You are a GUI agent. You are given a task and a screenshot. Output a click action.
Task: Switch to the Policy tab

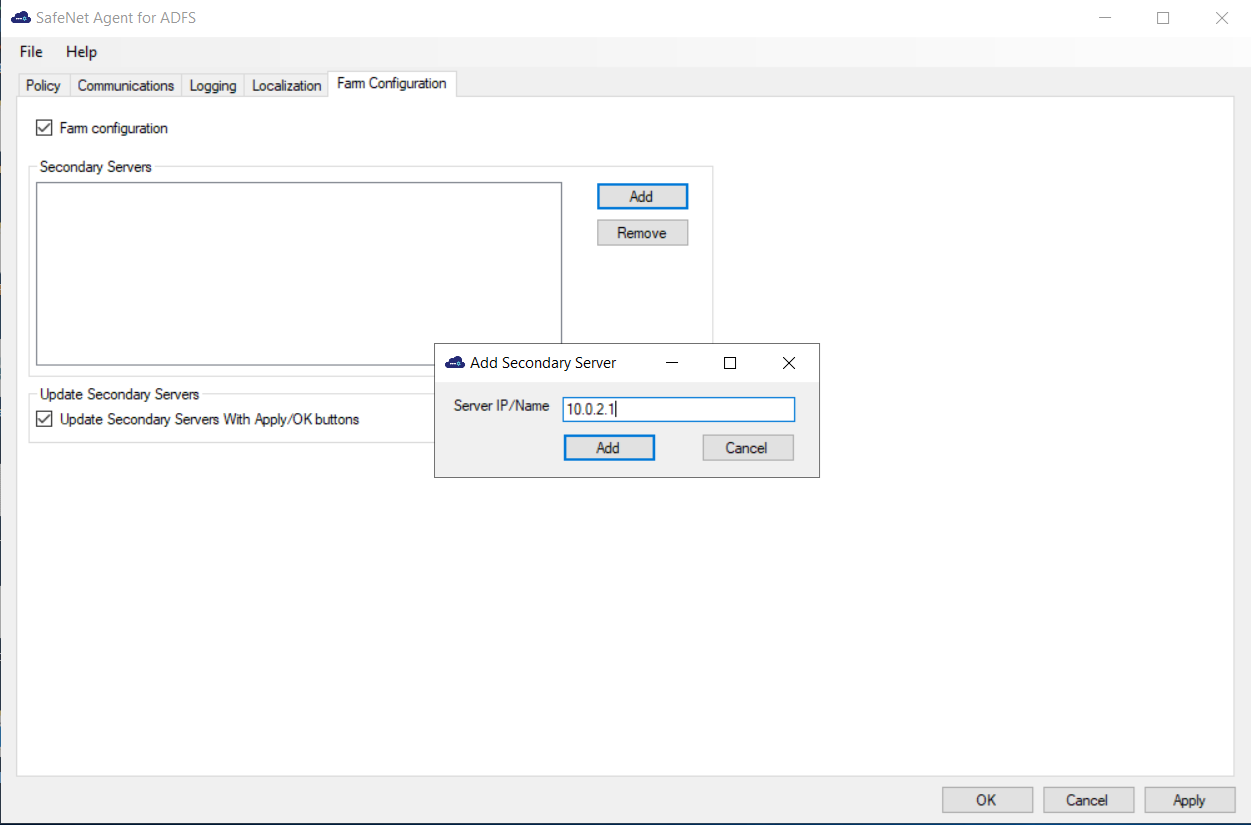[43, 86]
